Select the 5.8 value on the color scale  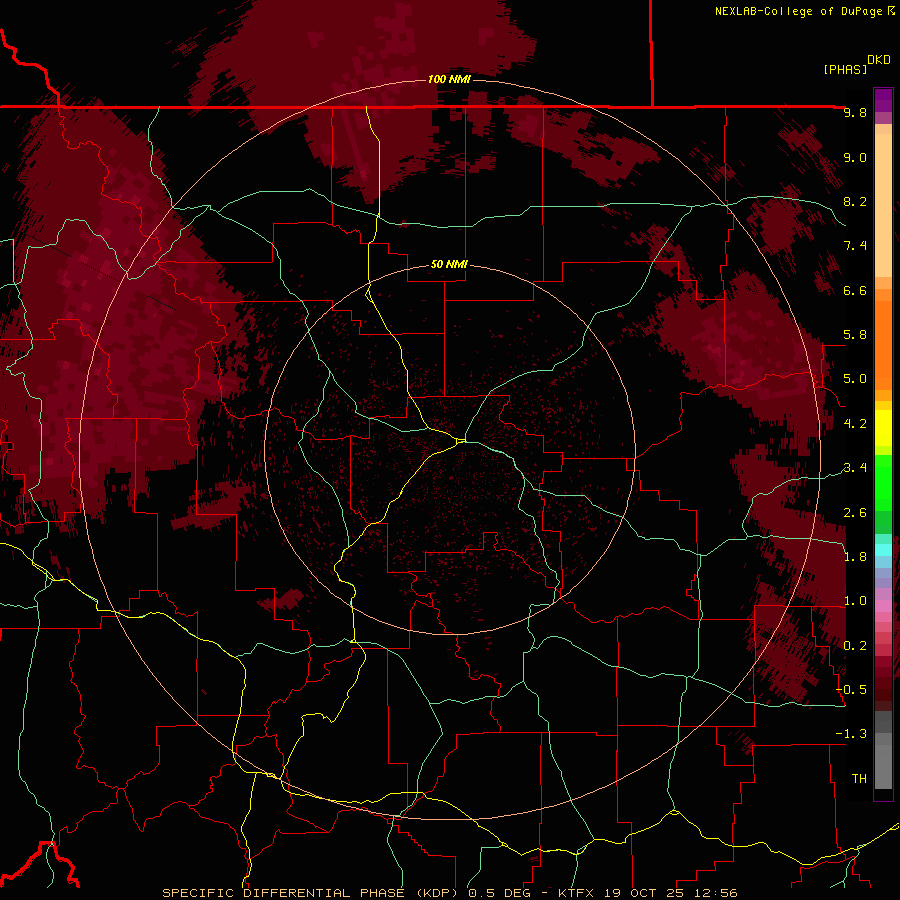click(855, 335)
